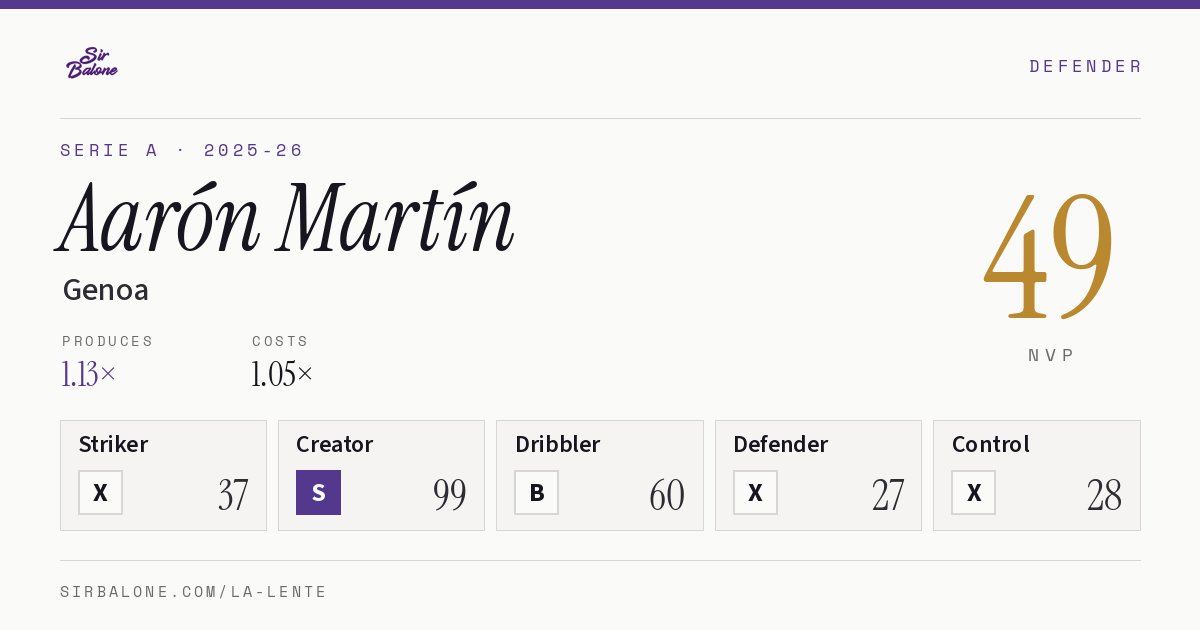Select the B grade badge under Dribbler
The width and height of the screenshot is (1200, 630).
click(536, 492)
